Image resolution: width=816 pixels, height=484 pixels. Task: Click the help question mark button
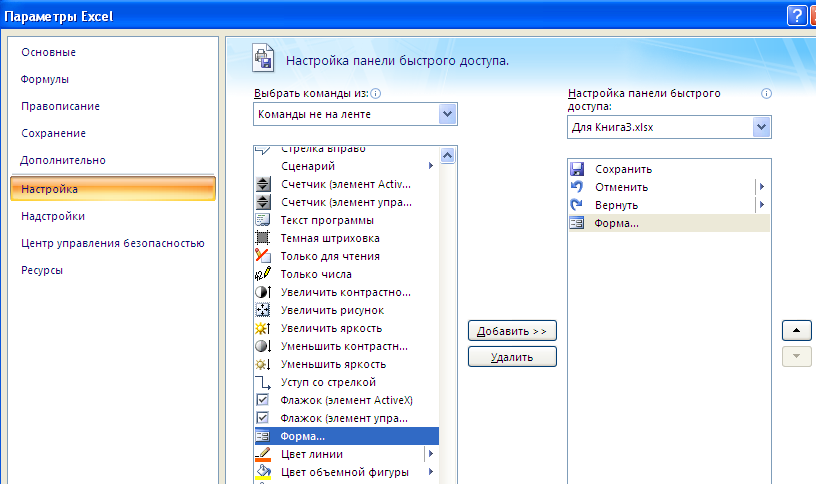click(797, 16)
